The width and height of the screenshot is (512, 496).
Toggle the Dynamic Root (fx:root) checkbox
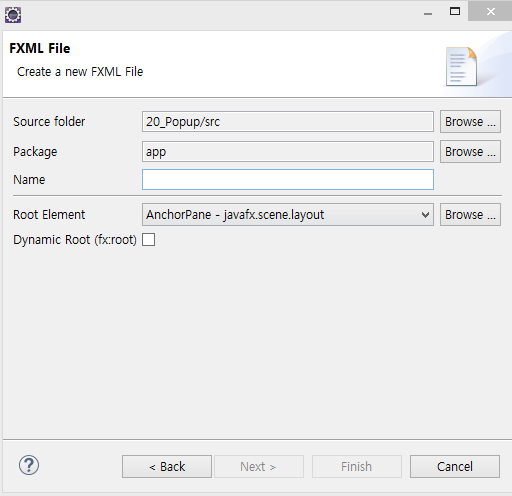(148, 240)
